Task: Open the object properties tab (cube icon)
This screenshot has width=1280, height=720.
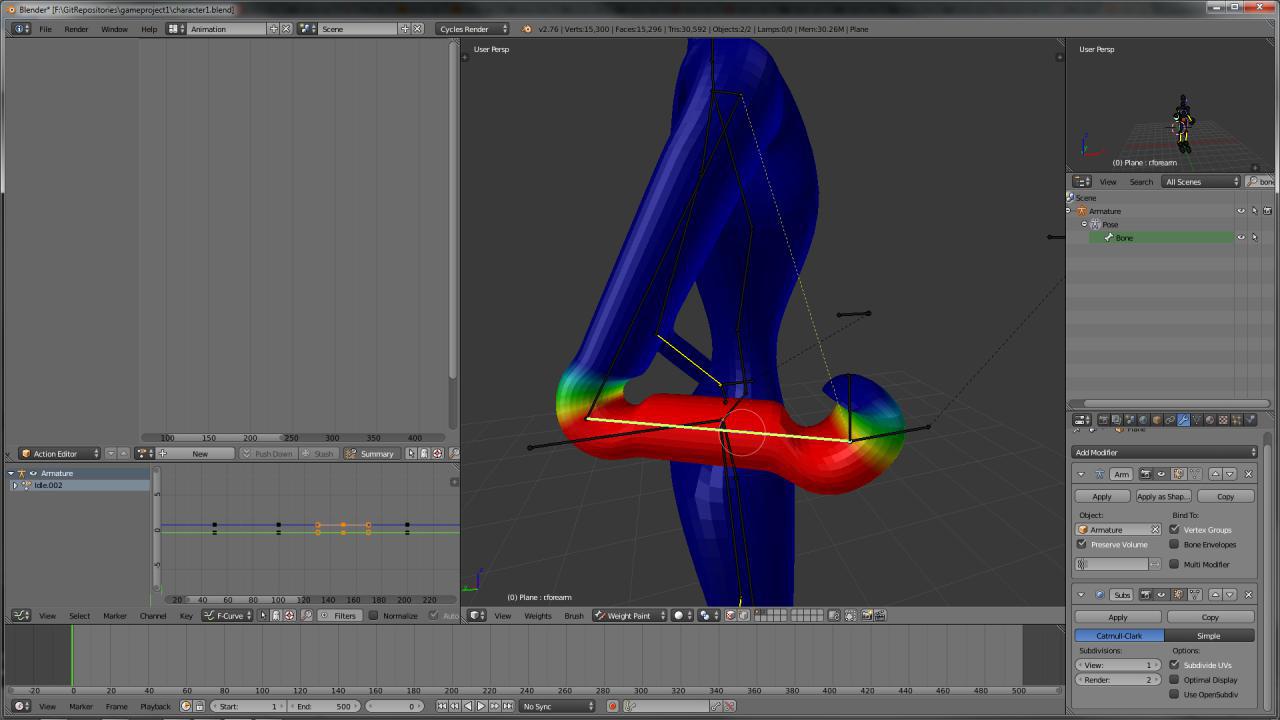Action: click(x=1157, y=420)
